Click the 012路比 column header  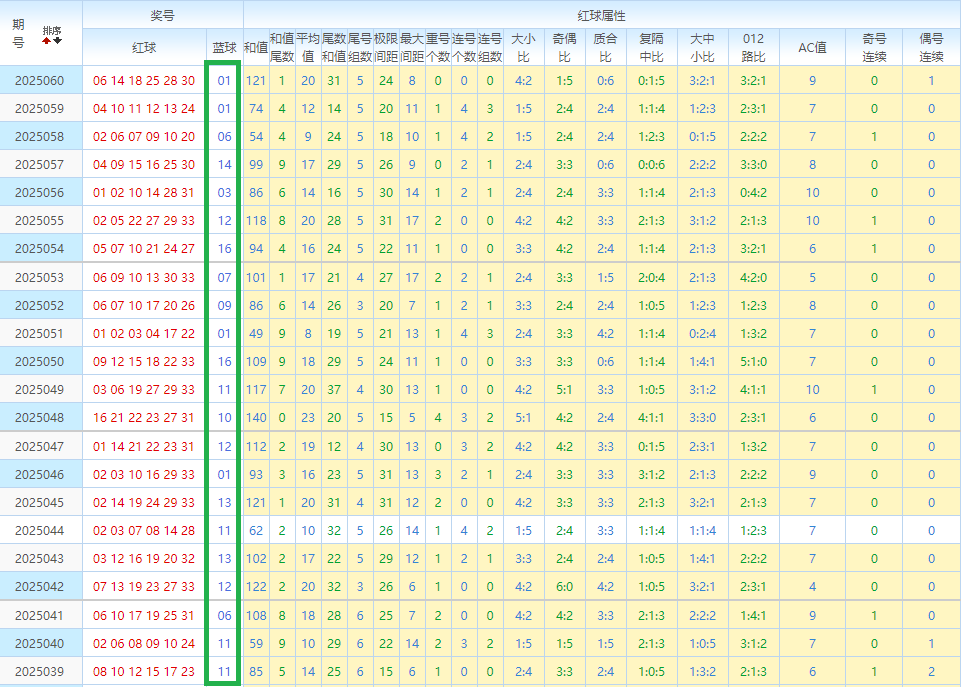click(752, 47)
